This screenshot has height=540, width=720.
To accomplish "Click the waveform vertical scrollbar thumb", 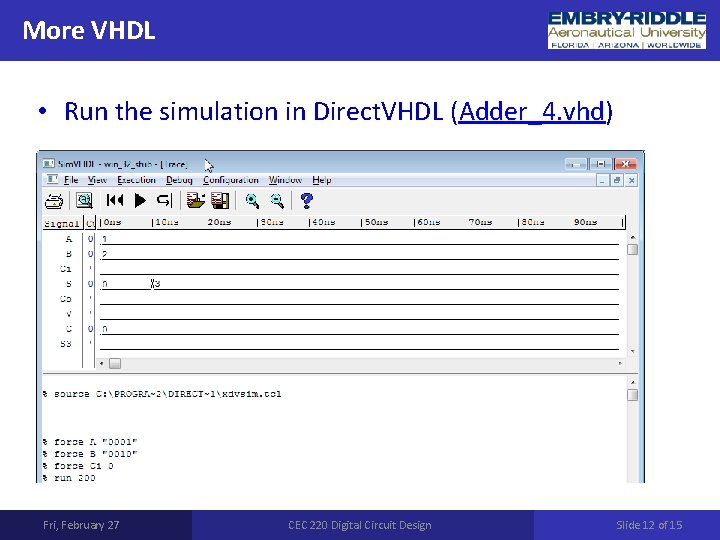I will pos(632,249).
